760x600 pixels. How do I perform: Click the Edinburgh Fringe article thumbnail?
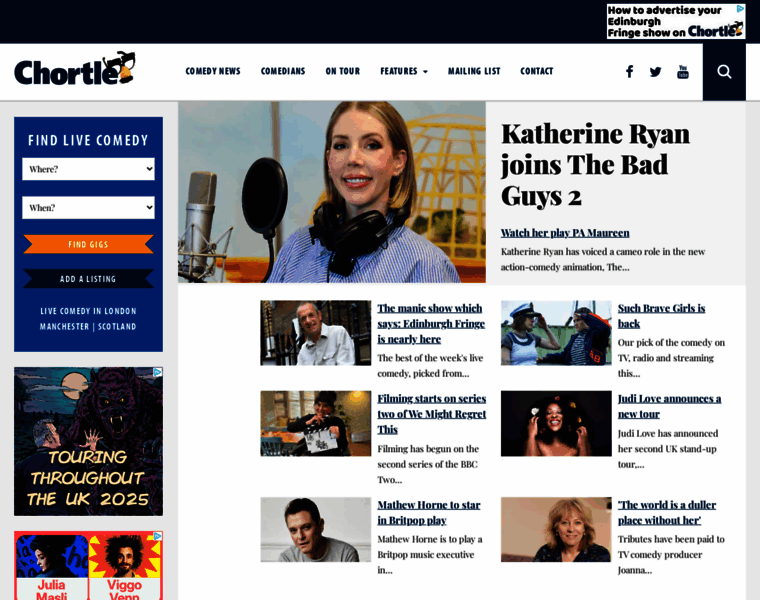tap(316, 333)
